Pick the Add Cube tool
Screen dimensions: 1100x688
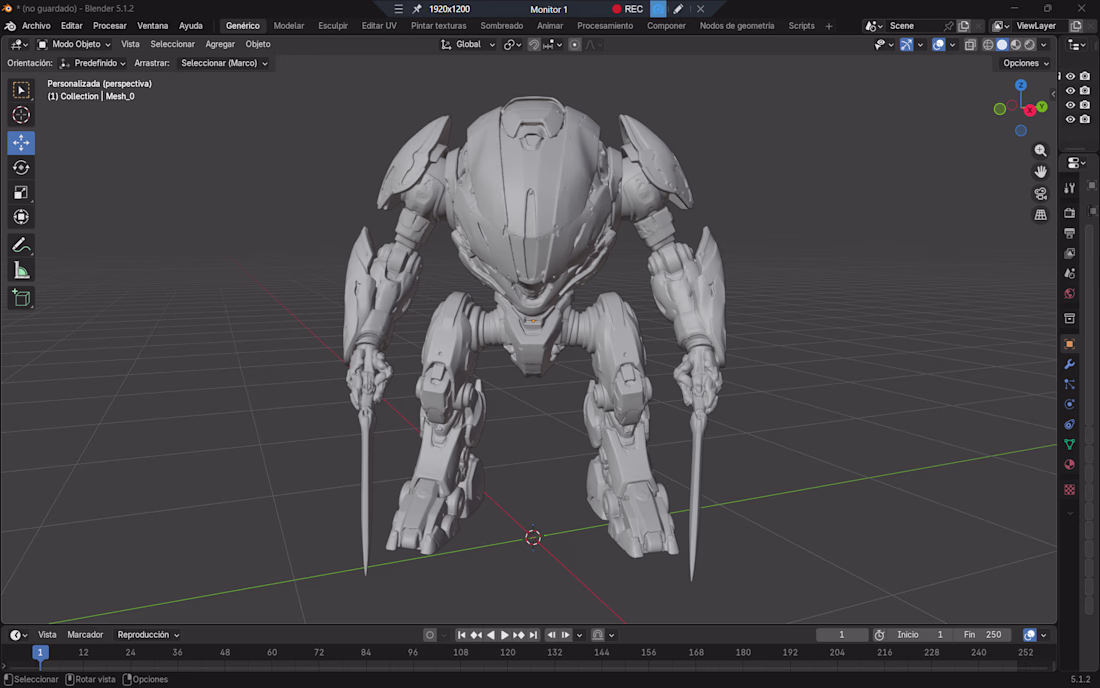coord(21,298)
